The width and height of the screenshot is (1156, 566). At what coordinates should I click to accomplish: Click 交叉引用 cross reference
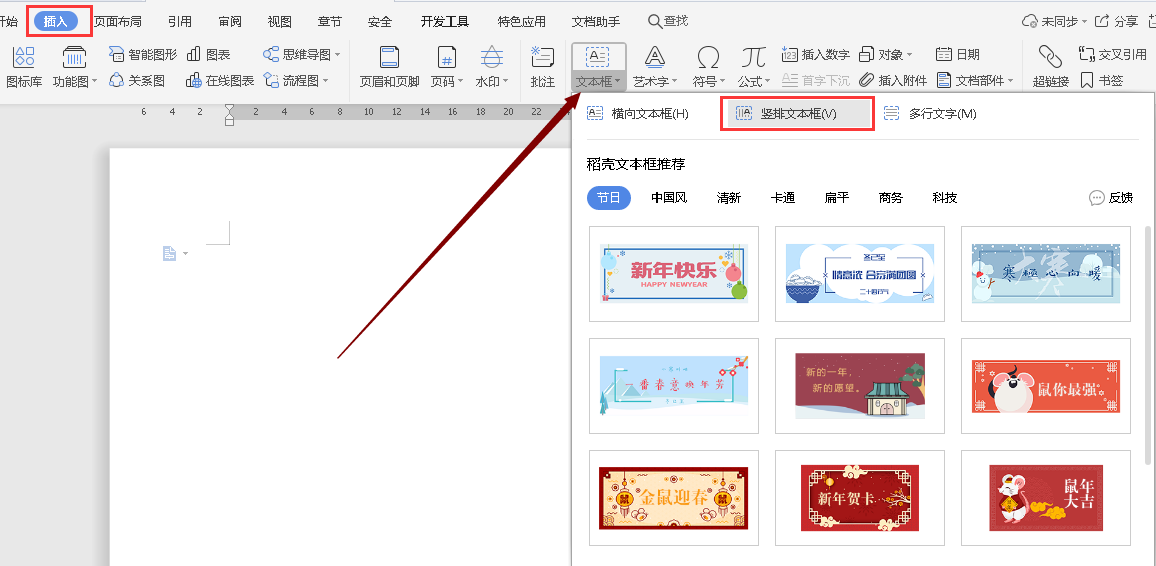coord(1113,55)
